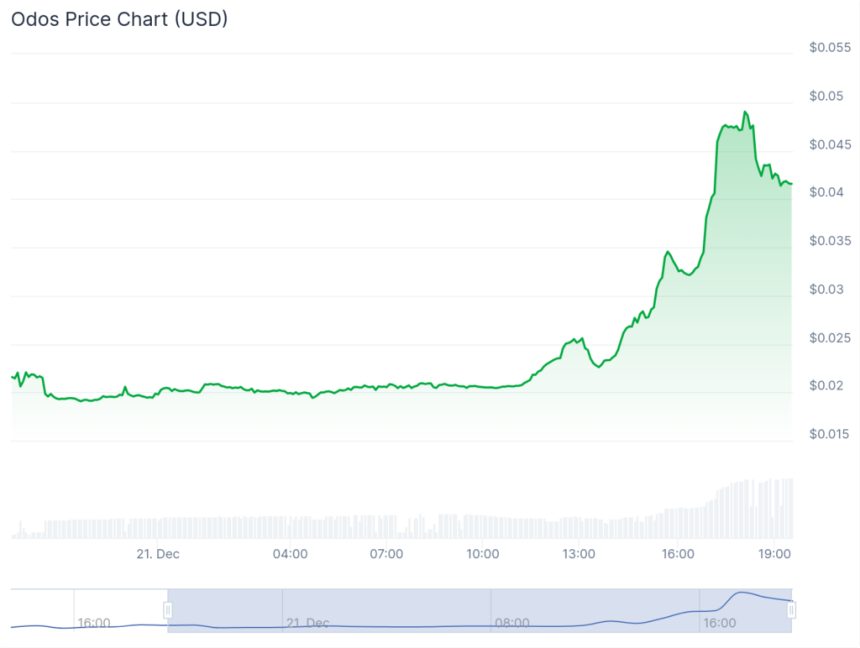860x648 pixels.
Task: Select the 10:00 x-axis time label
Action: click(x=483, y=554)
